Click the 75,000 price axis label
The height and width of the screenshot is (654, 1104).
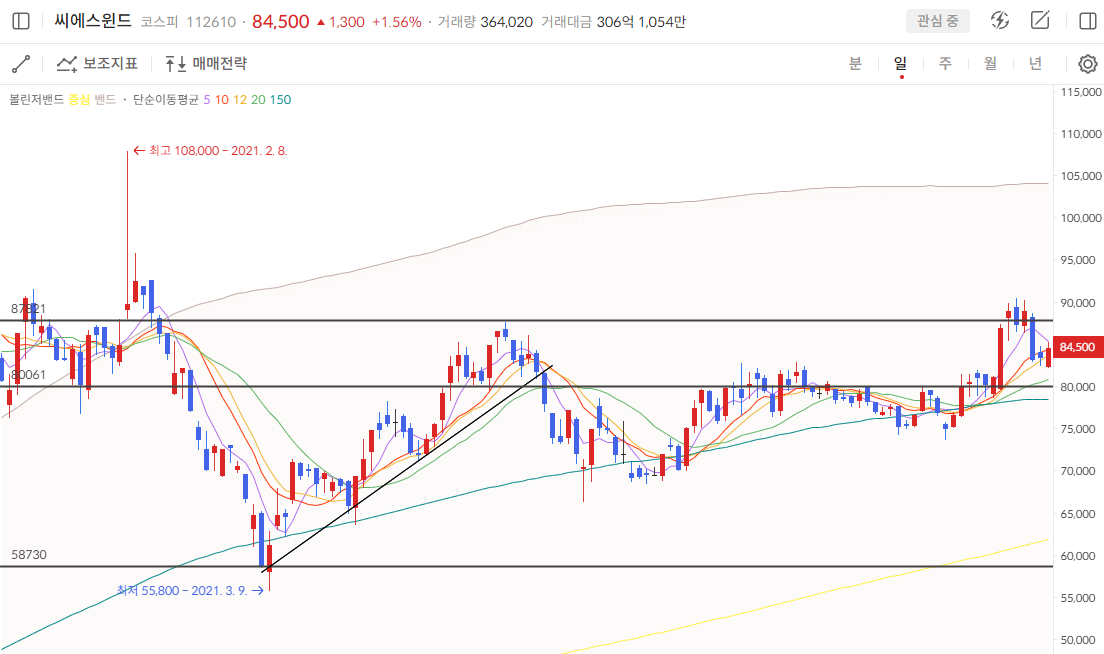tap(1078, 429)
